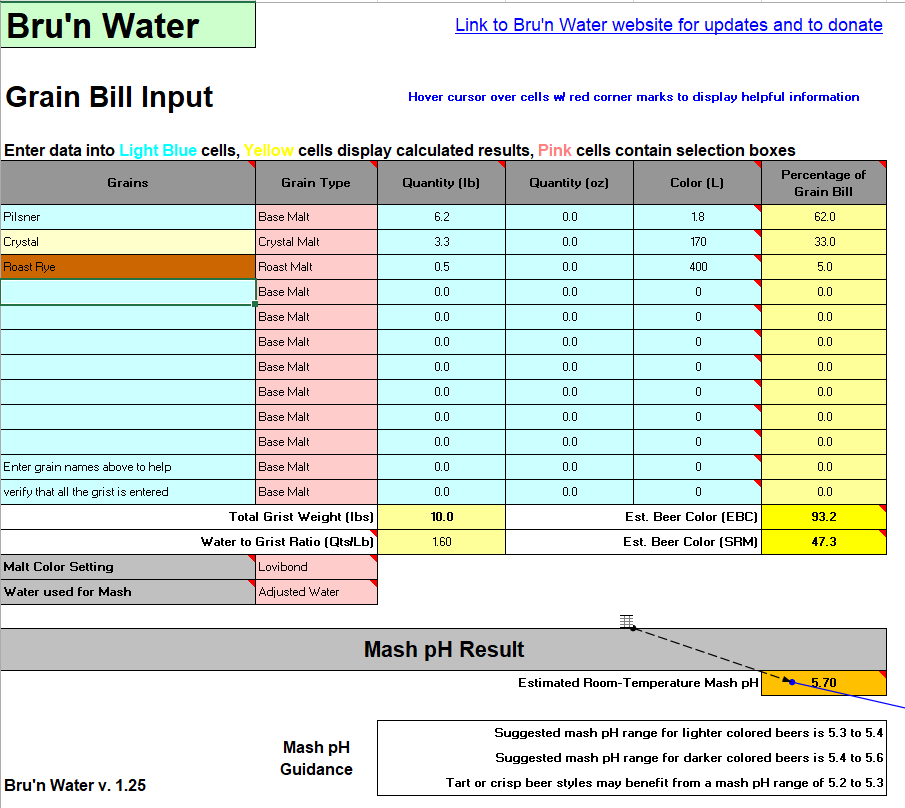Select Roast Rye color cell showing 400
The height and width of the screenshot is (808, 905).
tap(698, 267)
